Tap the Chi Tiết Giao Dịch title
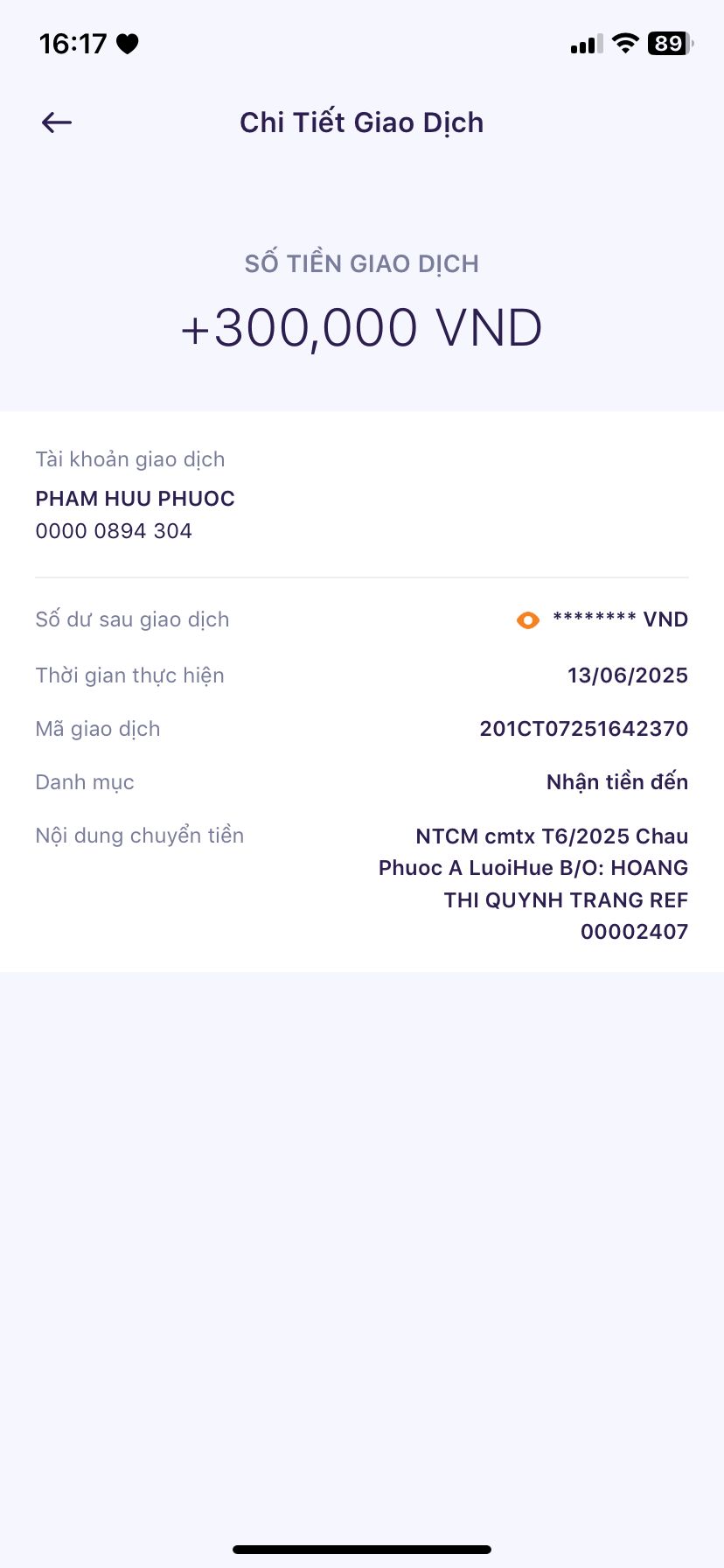Viewport: 724px width, 1568px height. (x=361, y=122)
